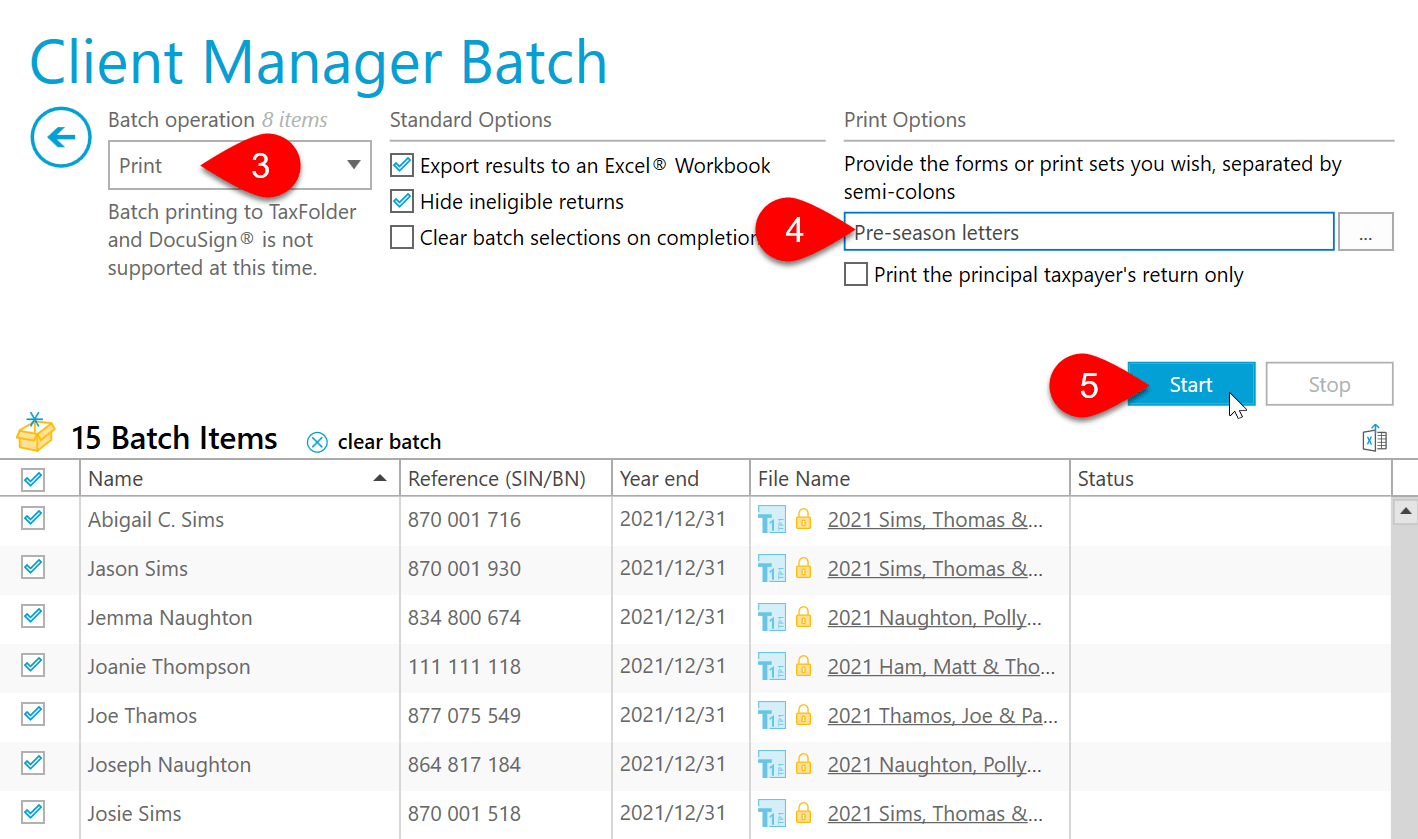Click the batch box icon beside 15 Batch Items

[x=36, y=432]
